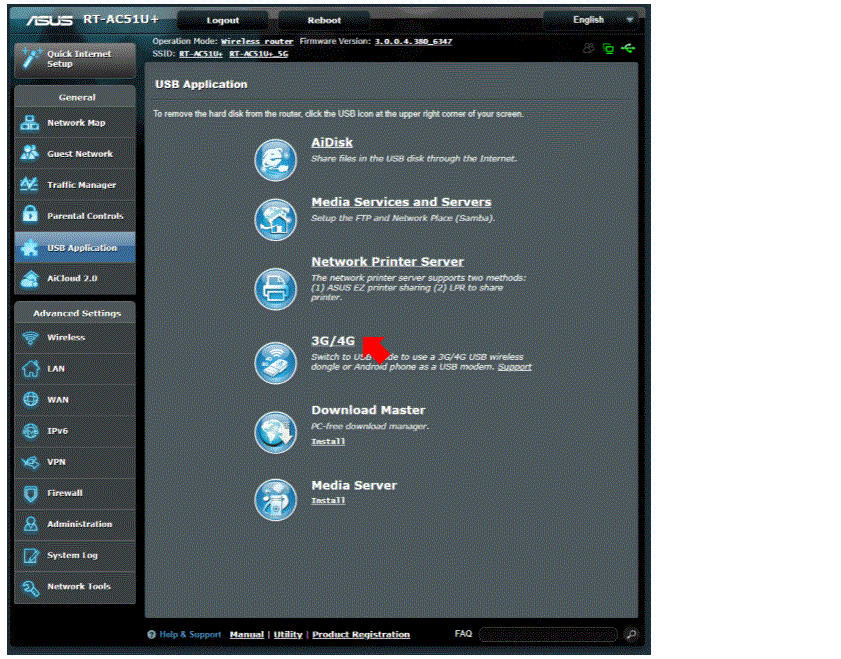Open Parental Controls section

coord(75,216)
